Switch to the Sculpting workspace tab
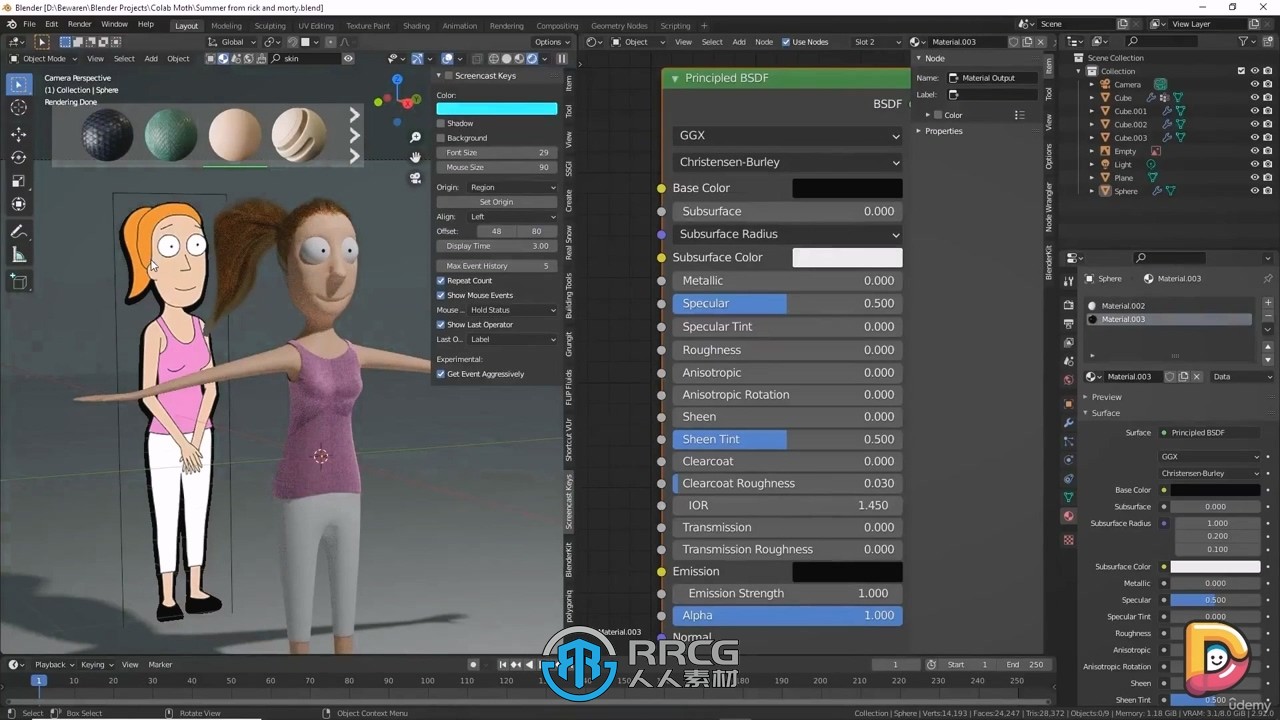The image size is (1280, 720). 269,26
